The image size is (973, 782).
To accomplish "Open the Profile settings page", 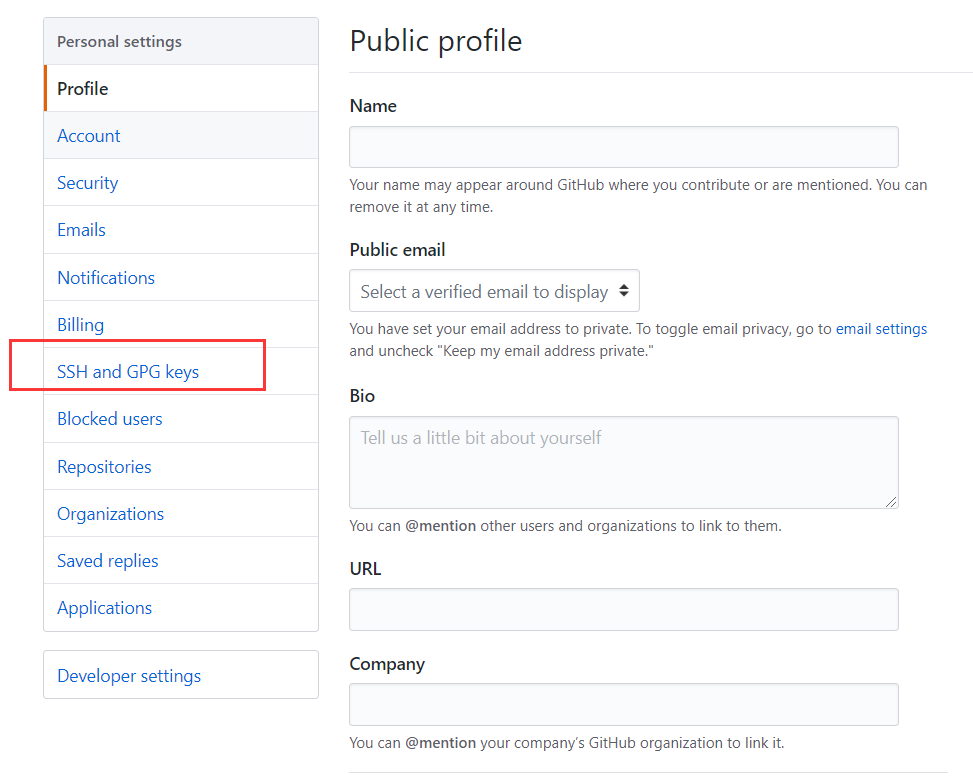I will pos(181,89).
